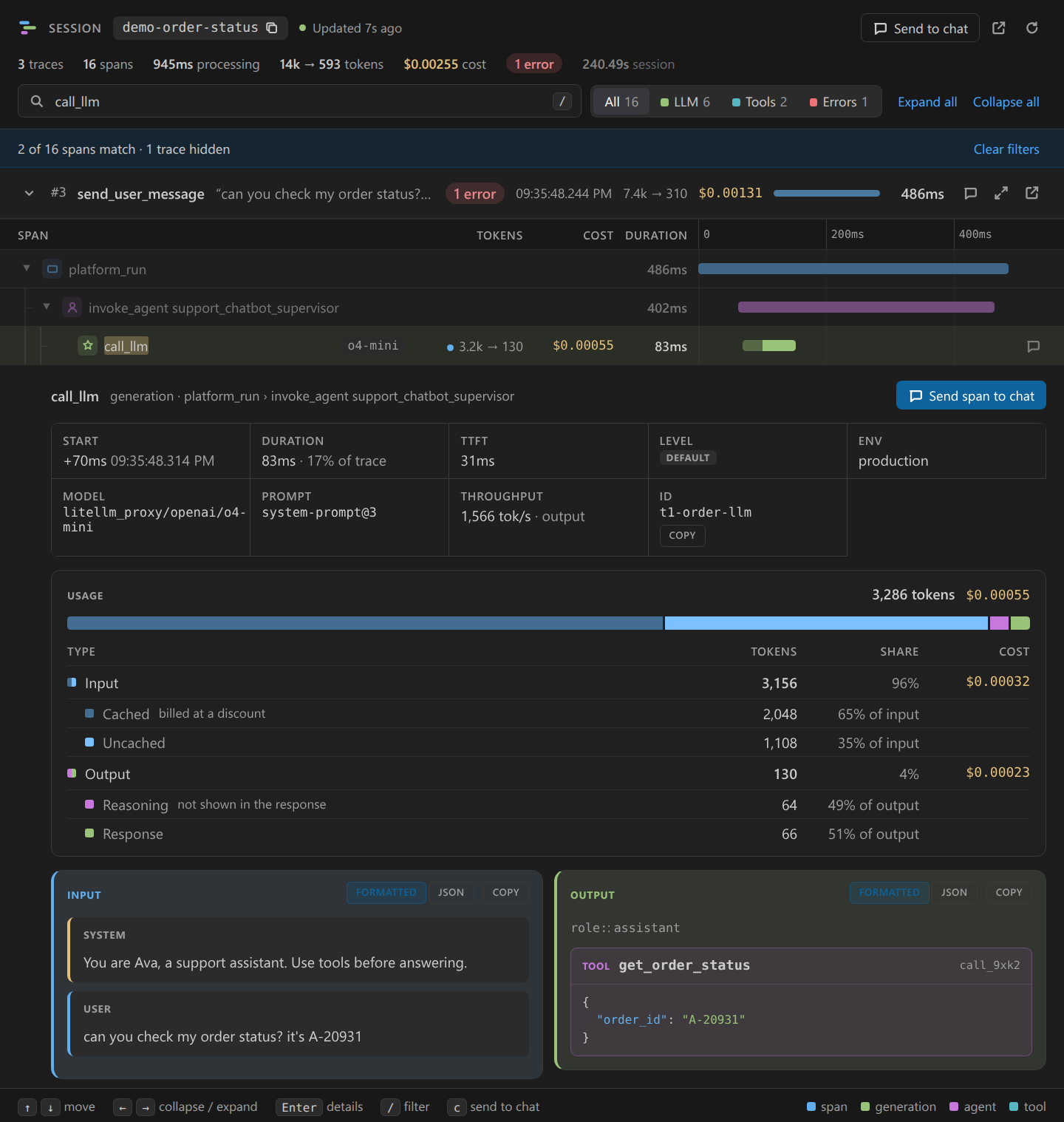Click Clear filters link
The height and width of the screenshot is (1122, 1064).
pyautogui.click(x=1006, y=149)
